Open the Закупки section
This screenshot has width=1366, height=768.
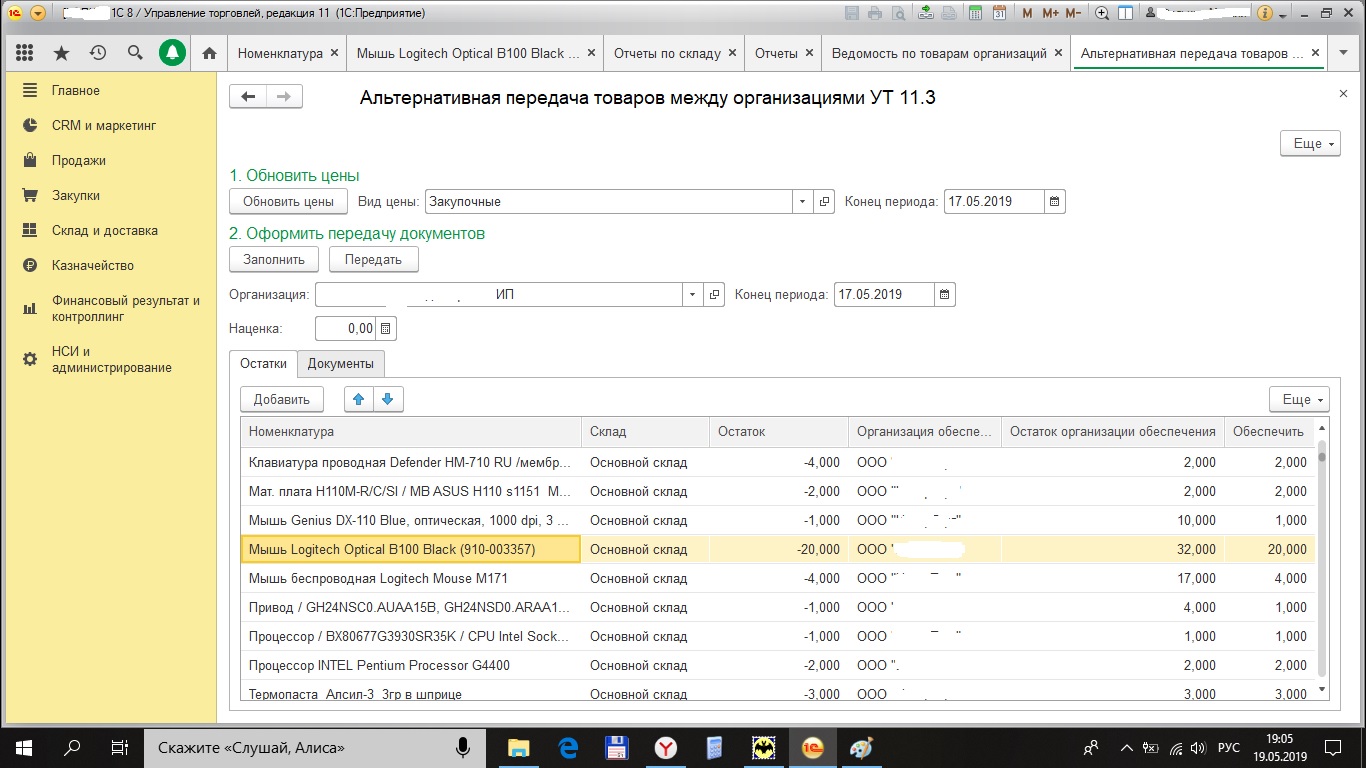coord(76,195)
